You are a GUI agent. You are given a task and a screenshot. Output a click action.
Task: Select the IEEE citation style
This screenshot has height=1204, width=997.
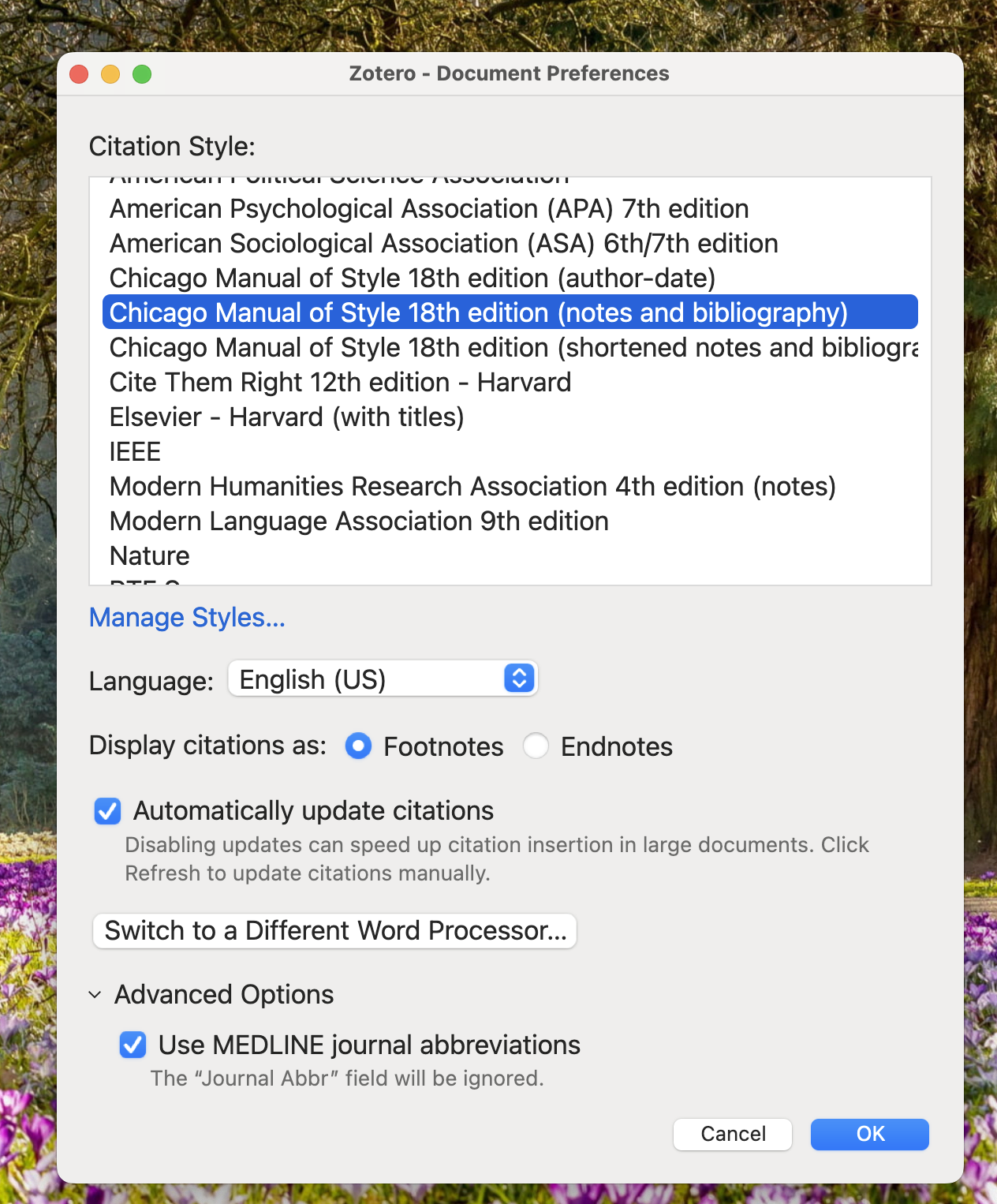[510, 452]
